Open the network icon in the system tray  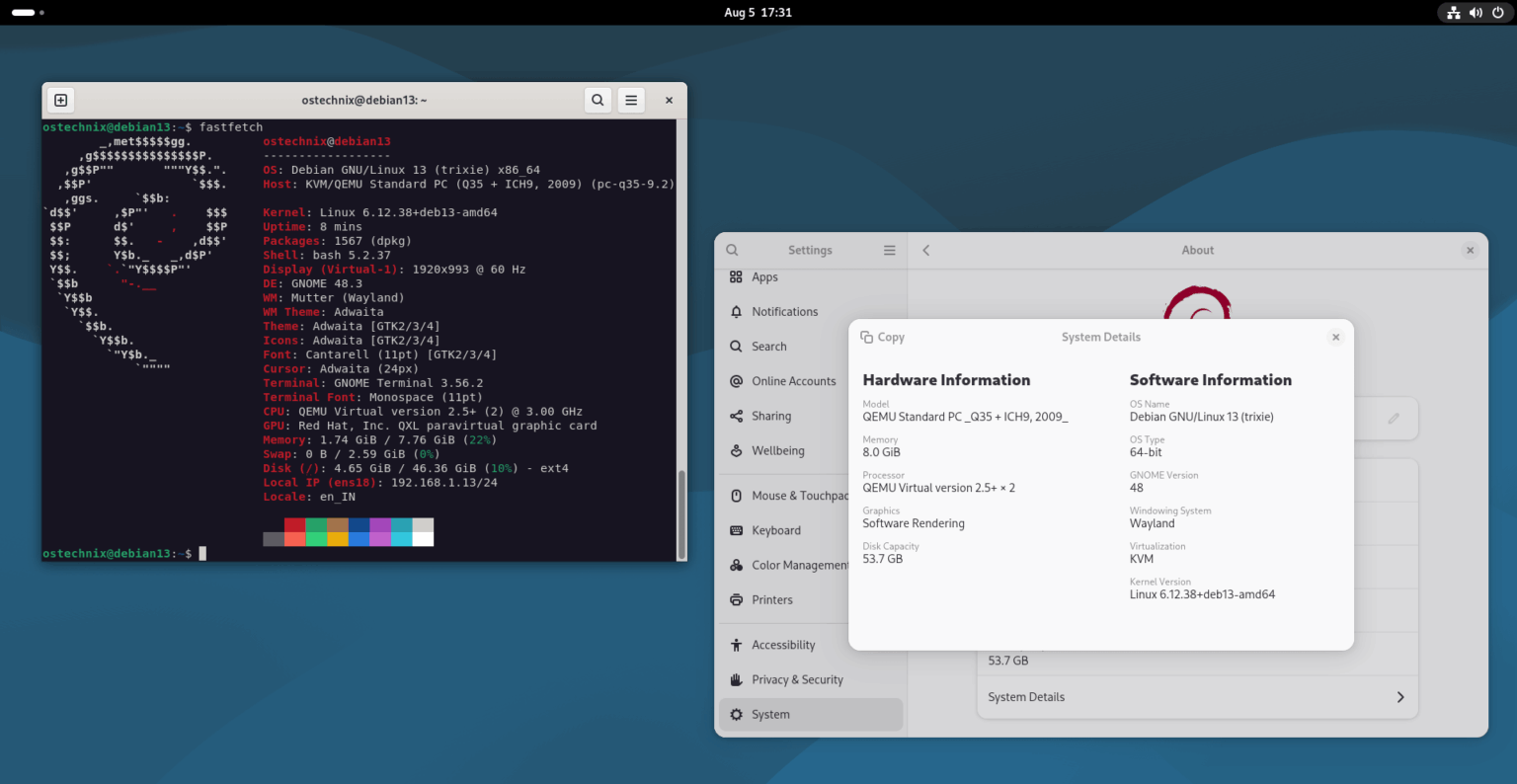pos(1453,13)
